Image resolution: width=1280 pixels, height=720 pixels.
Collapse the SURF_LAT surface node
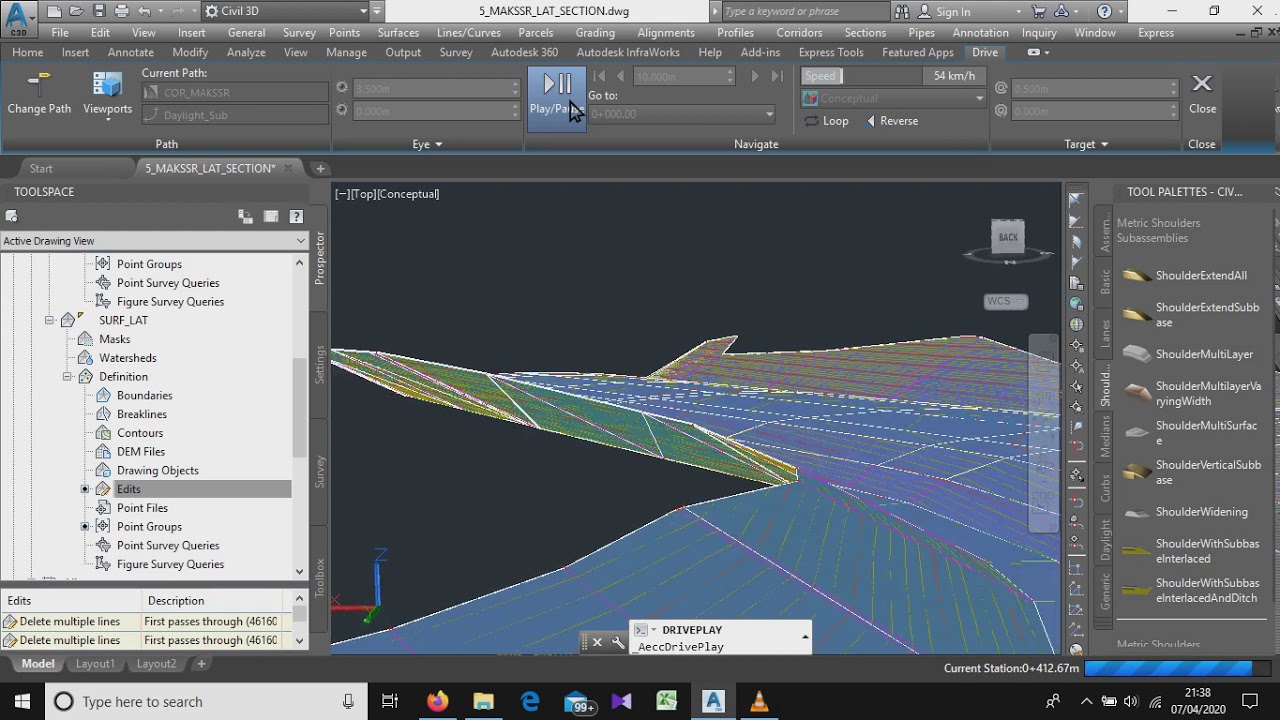pos(49,320)
